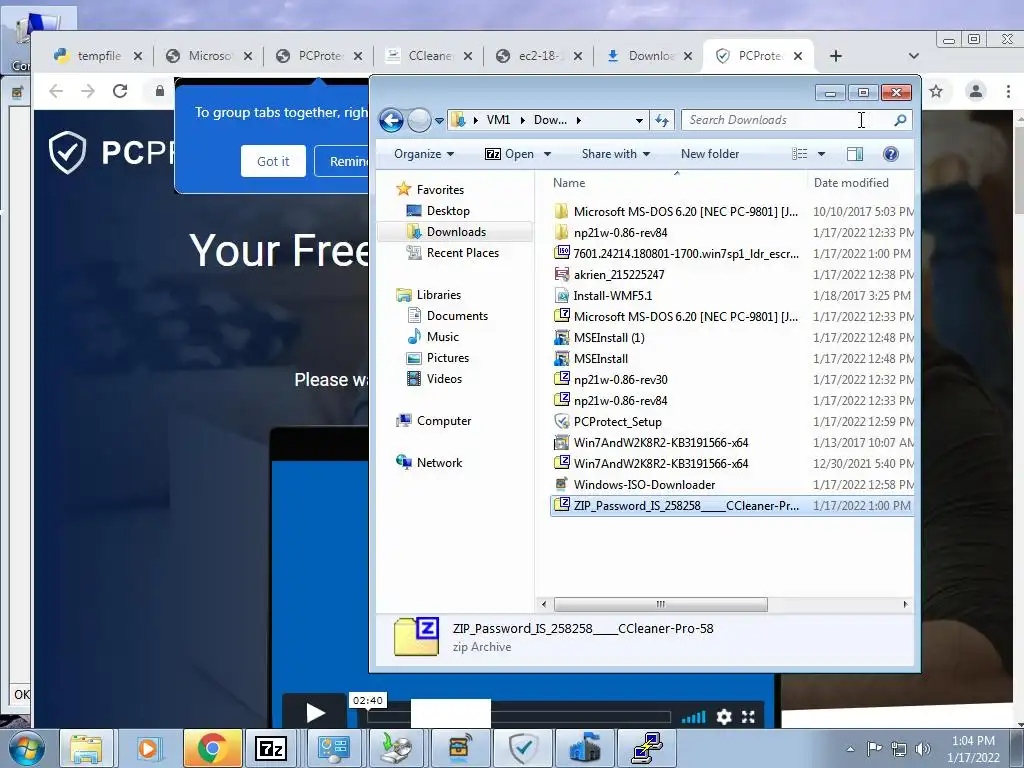Open the Windows Start button
The height and width of the screenshot is (768, 1024).
[25, 748]
